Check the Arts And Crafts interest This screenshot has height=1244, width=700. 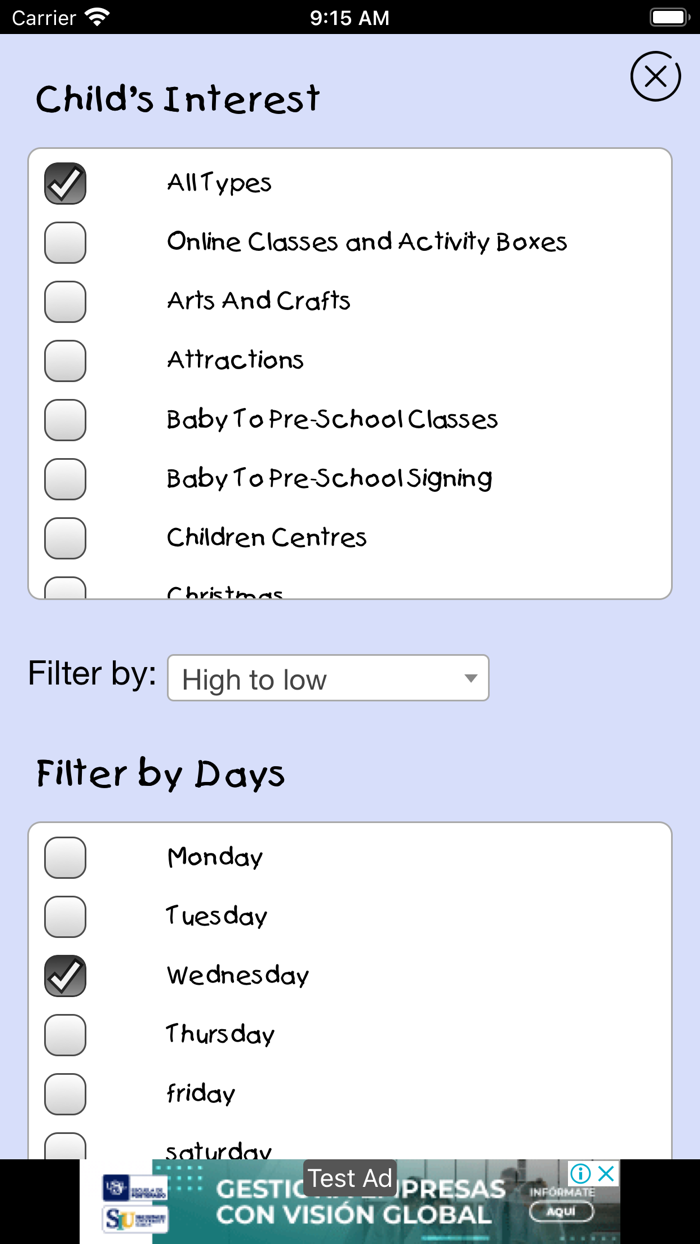(64, 301)
